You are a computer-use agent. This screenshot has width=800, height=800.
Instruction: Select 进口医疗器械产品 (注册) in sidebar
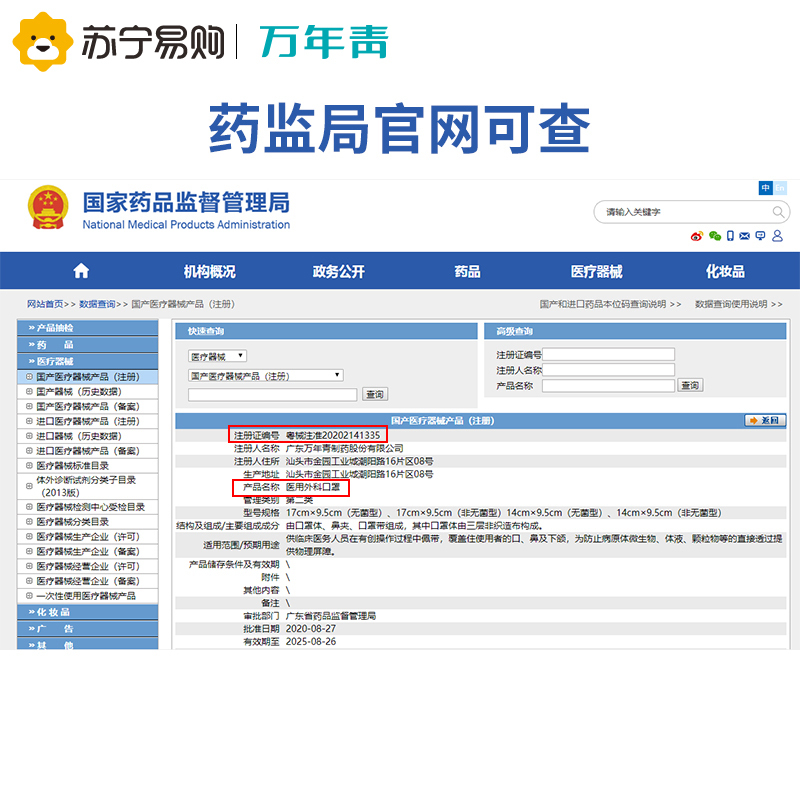[88, 421]
